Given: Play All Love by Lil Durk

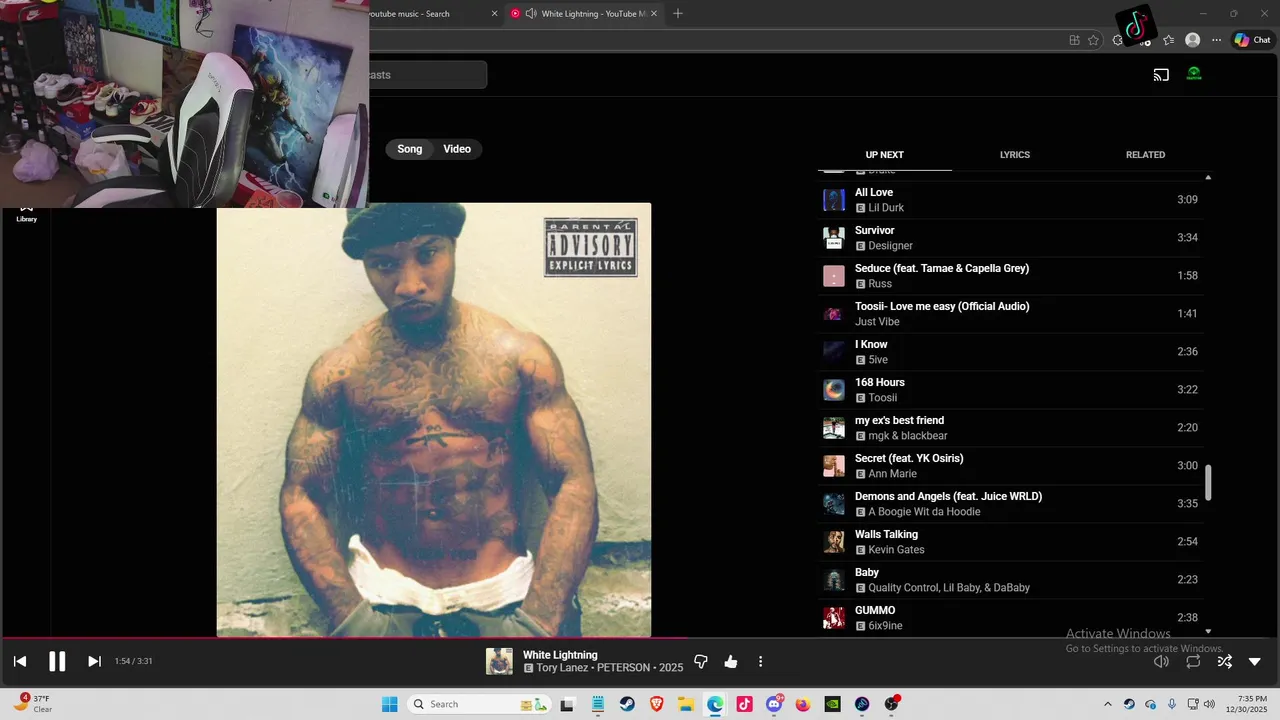Looking at the screenshot, I should coord(1011,200).
